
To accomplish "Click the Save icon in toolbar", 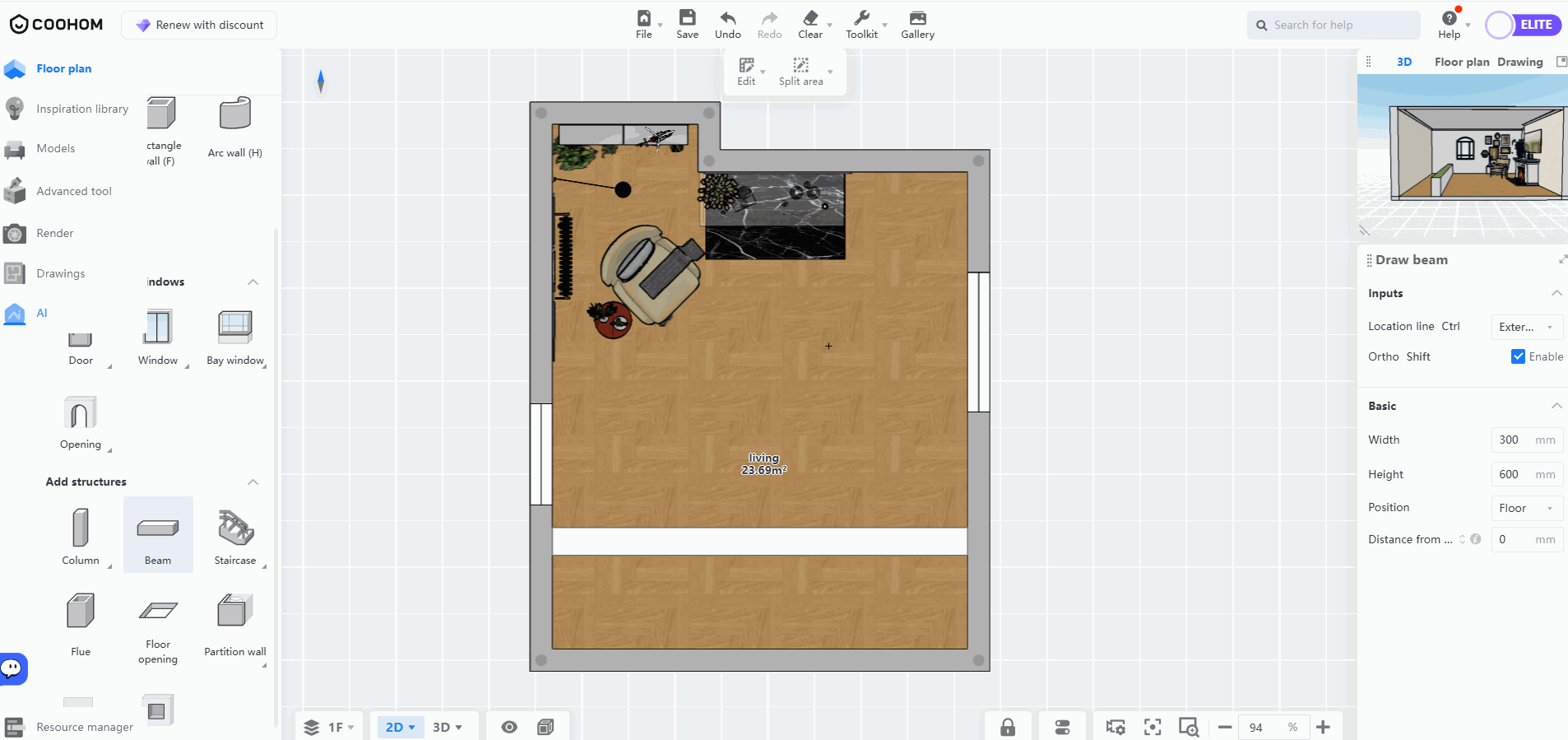I will [x=687, y=24].
